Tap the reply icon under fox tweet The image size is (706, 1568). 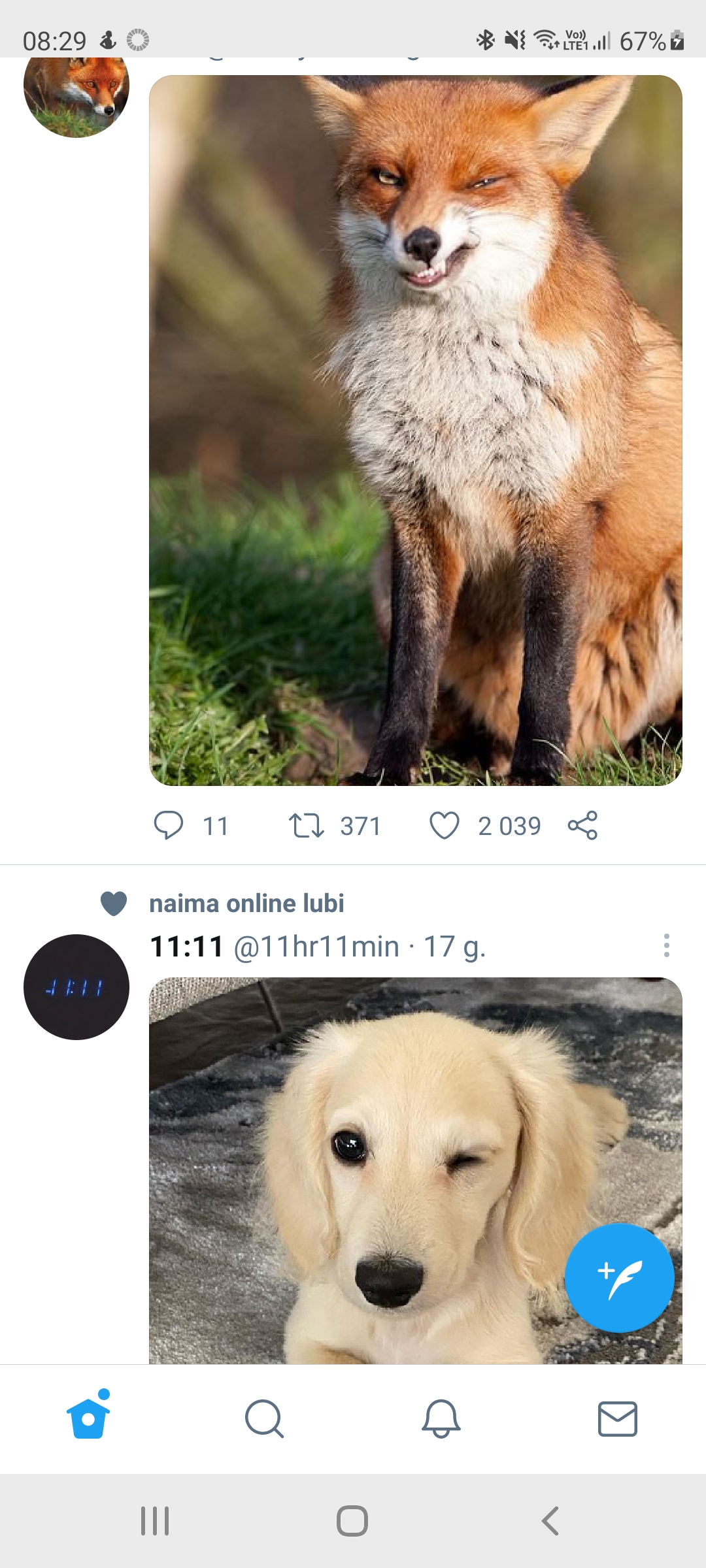(169, 825)
